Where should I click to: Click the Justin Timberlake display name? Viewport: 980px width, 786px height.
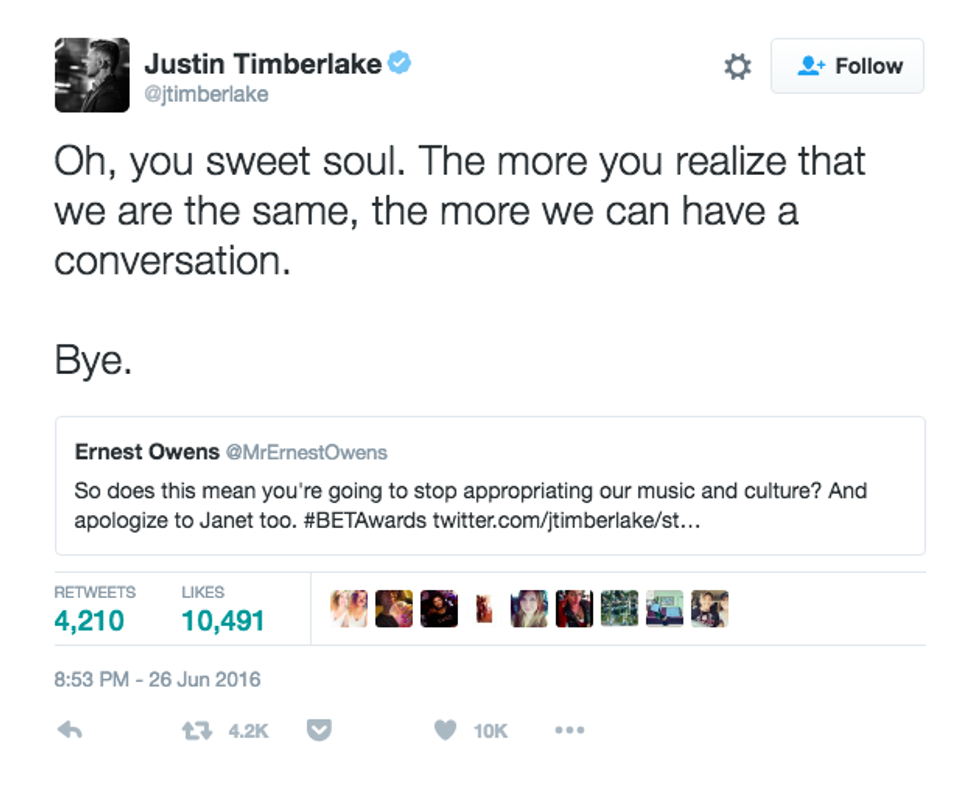click(x=262, y=64)
